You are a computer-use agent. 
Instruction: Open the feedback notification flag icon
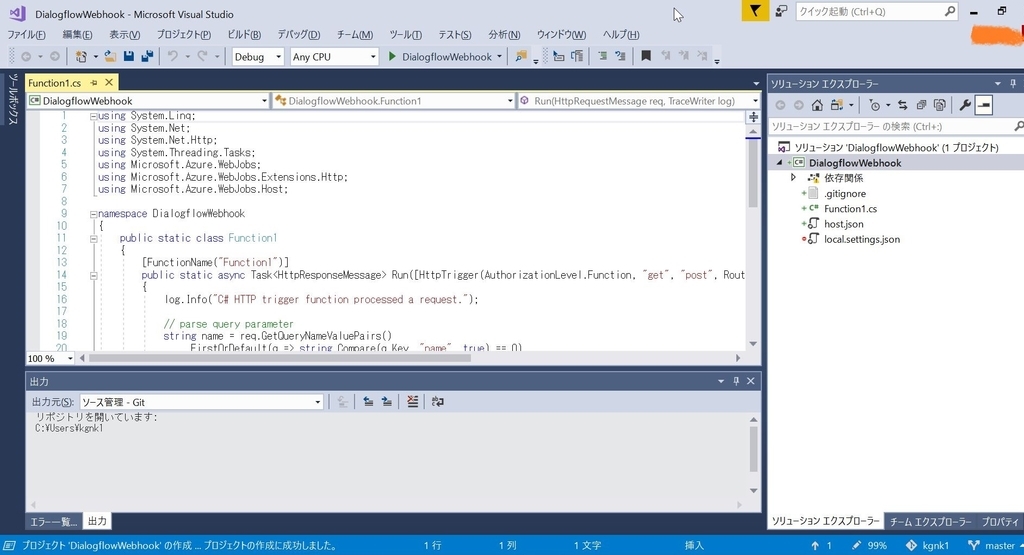pos(755,11)
